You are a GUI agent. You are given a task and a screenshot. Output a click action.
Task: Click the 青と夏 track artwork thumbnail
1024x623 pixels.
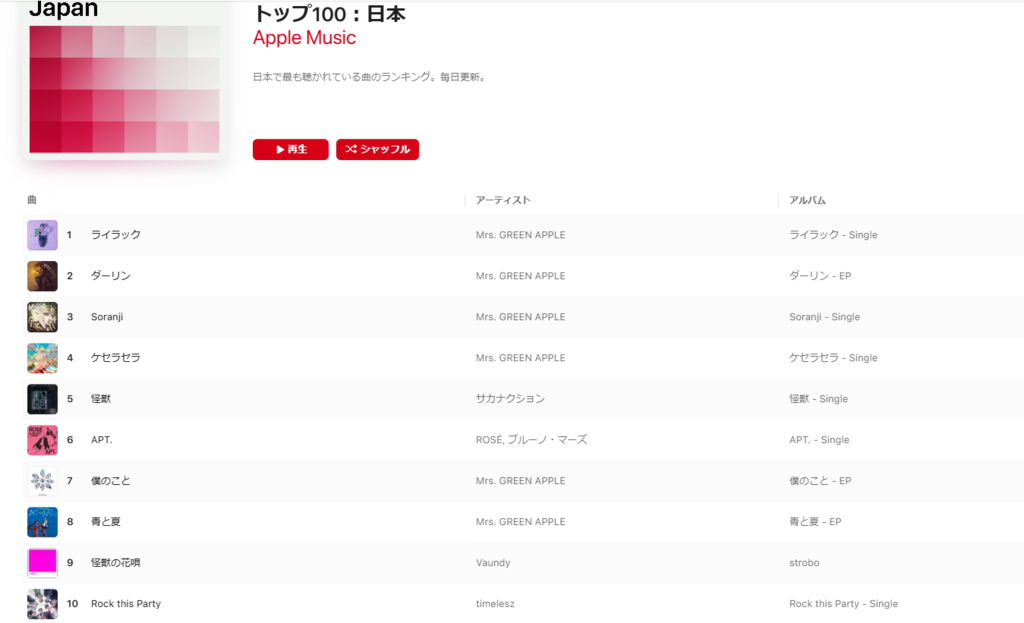coord(42,522)
